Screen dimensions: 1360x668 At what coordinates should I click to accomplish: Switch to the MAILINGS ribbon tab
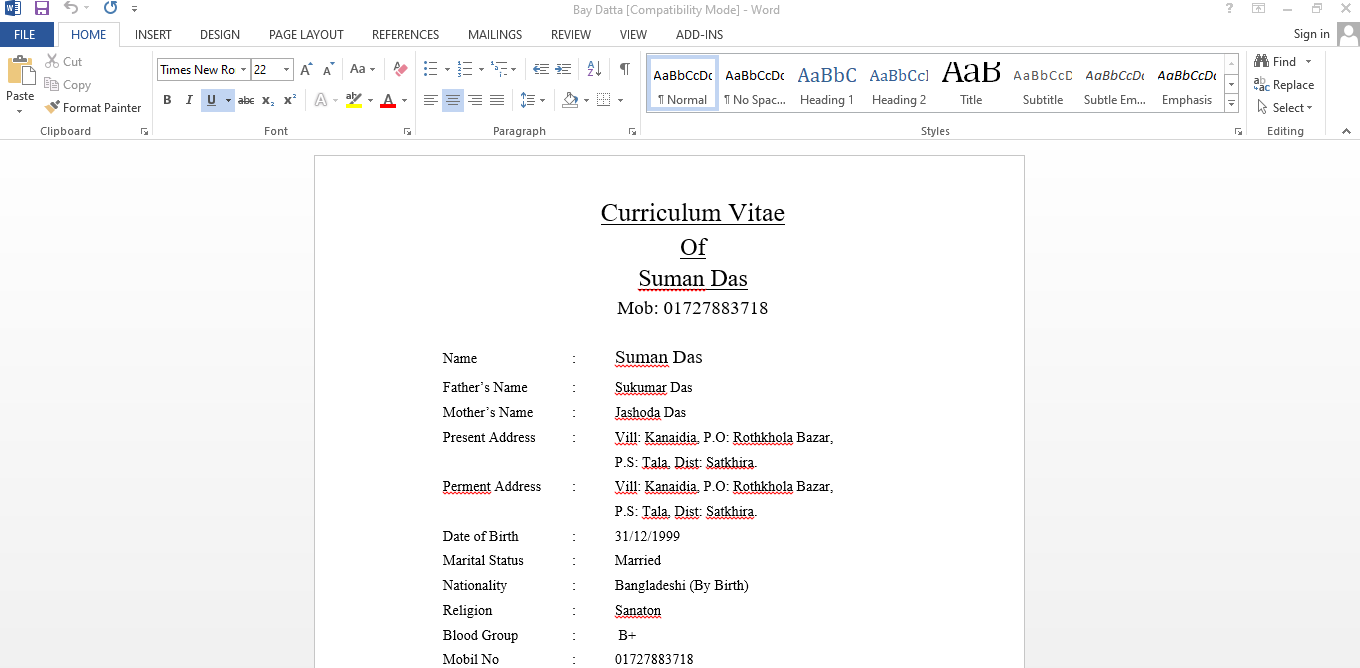pos(494,34)
